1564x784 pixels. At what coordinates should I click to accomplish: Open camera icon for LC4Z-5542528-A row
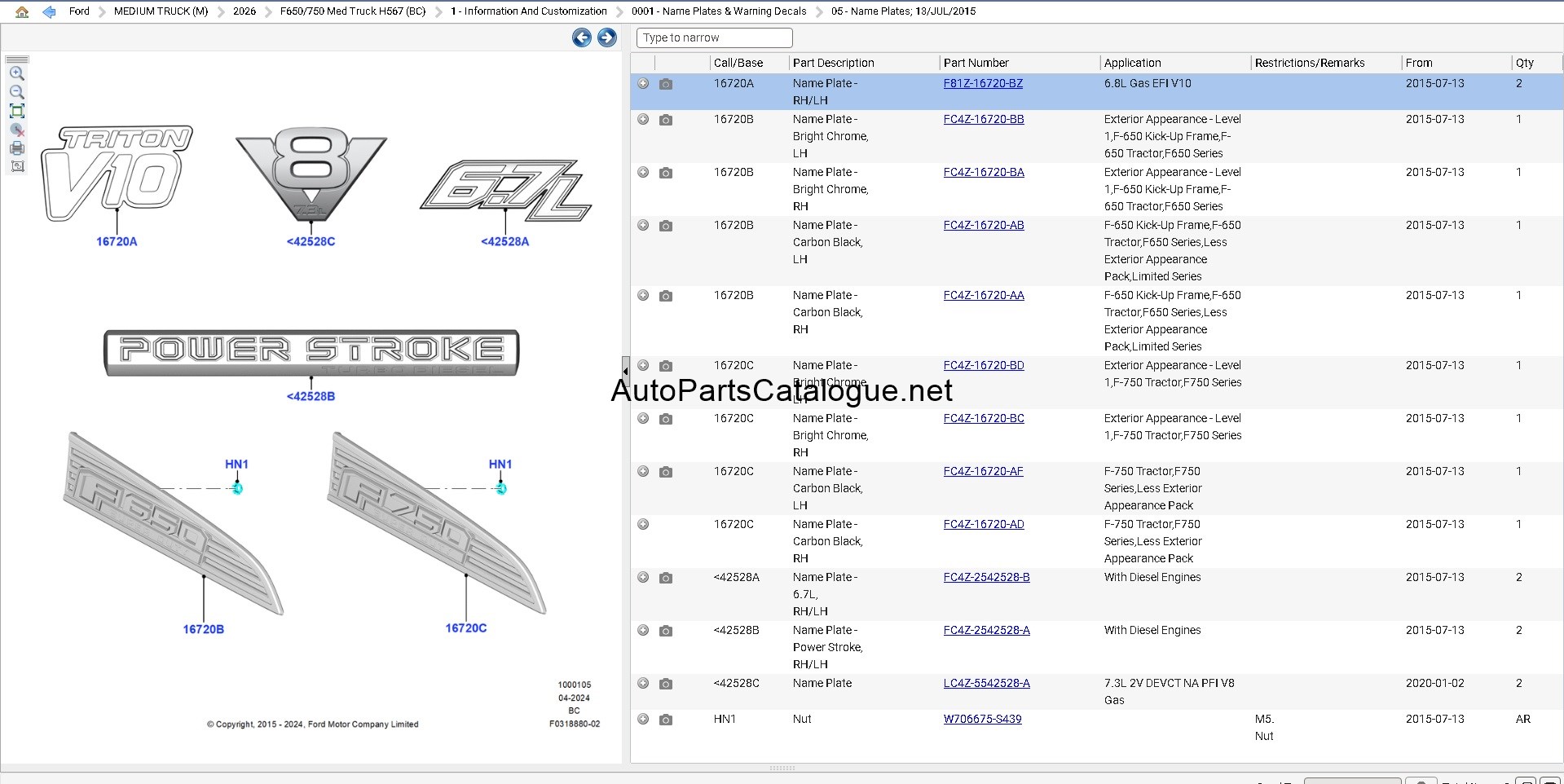(666, 684)
